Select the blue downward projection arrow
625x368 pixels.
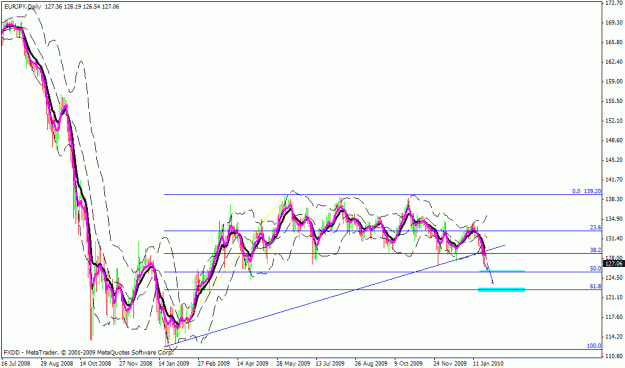489,272
